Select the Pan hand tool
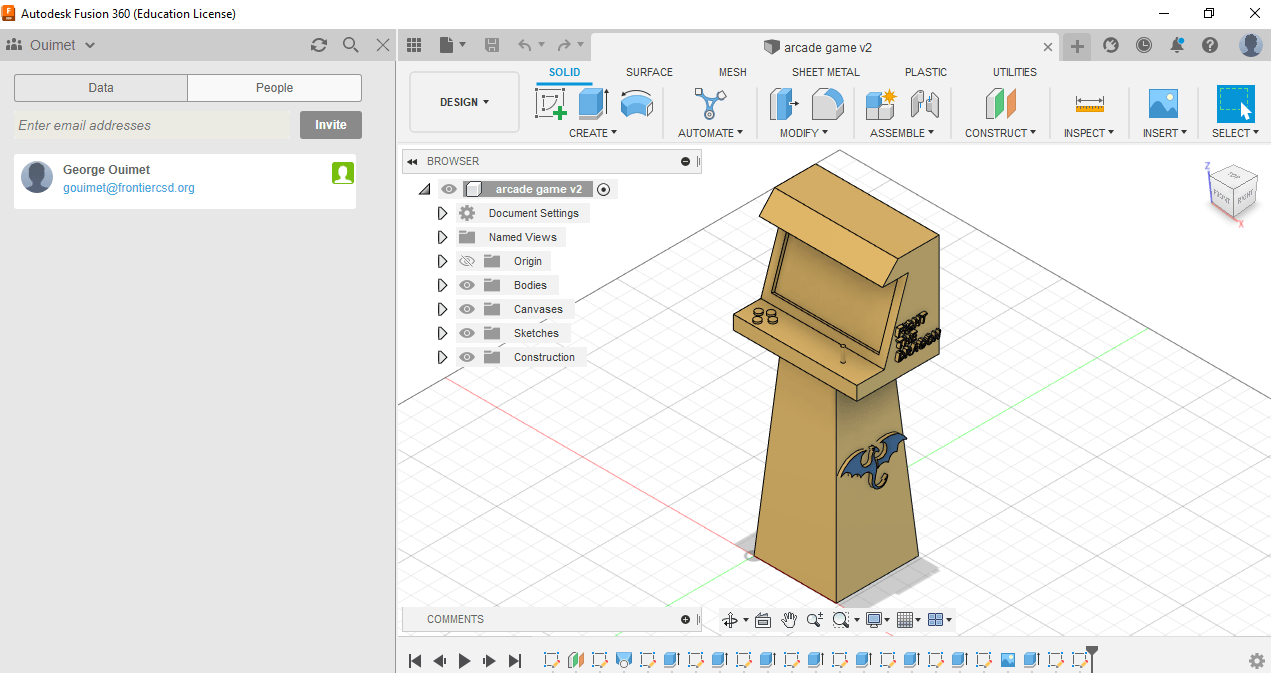Screen dimensions: 1271x673 pyautogui.click(x=789, y=620)
